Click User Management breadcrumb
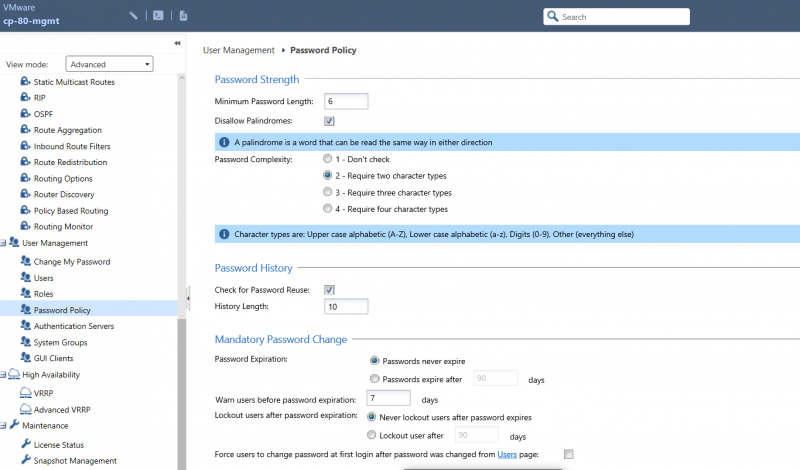800x470 pixels. [239, 50]
